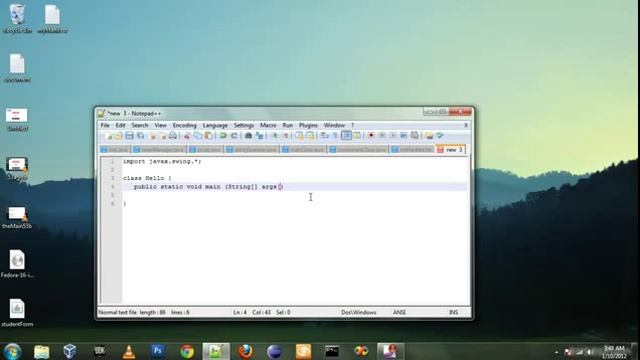Click the user defined language icon
The height and width of the screenshot is (360, 640).
point(357,136)
